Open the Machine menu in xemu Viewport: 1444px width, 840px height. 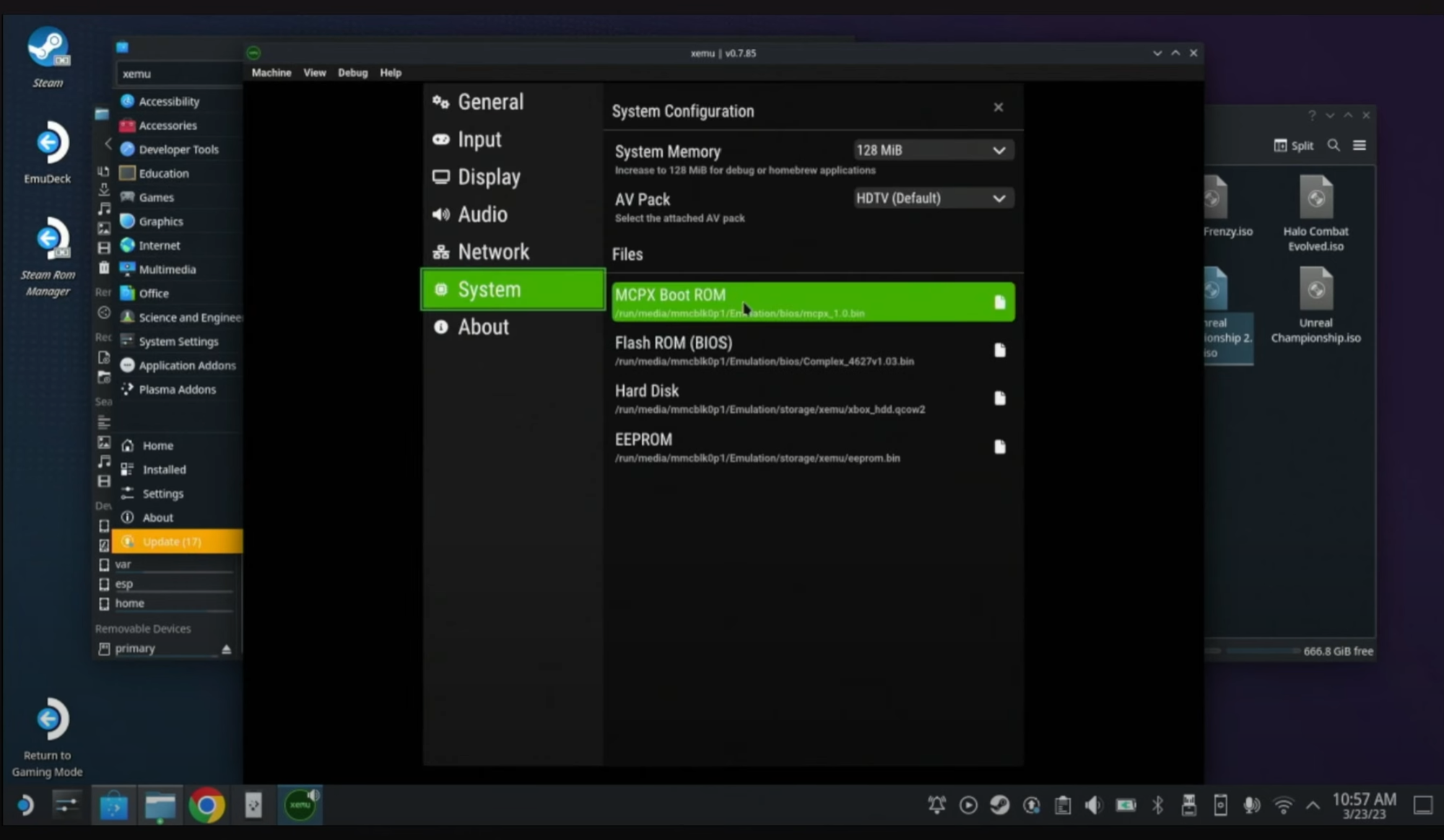[271, 73]
